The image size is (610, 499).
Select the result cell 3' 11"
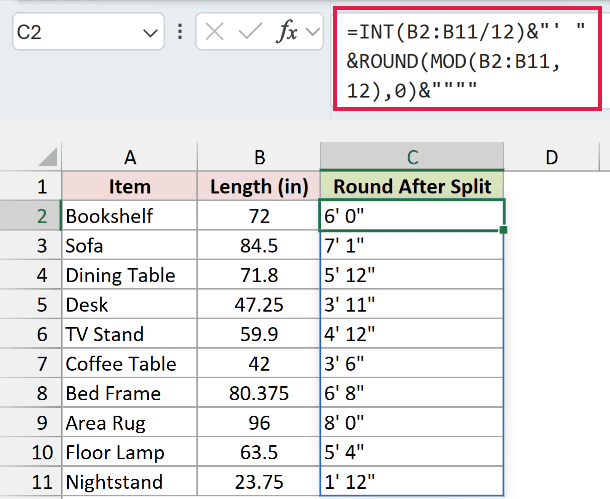(x=412, y=305)
